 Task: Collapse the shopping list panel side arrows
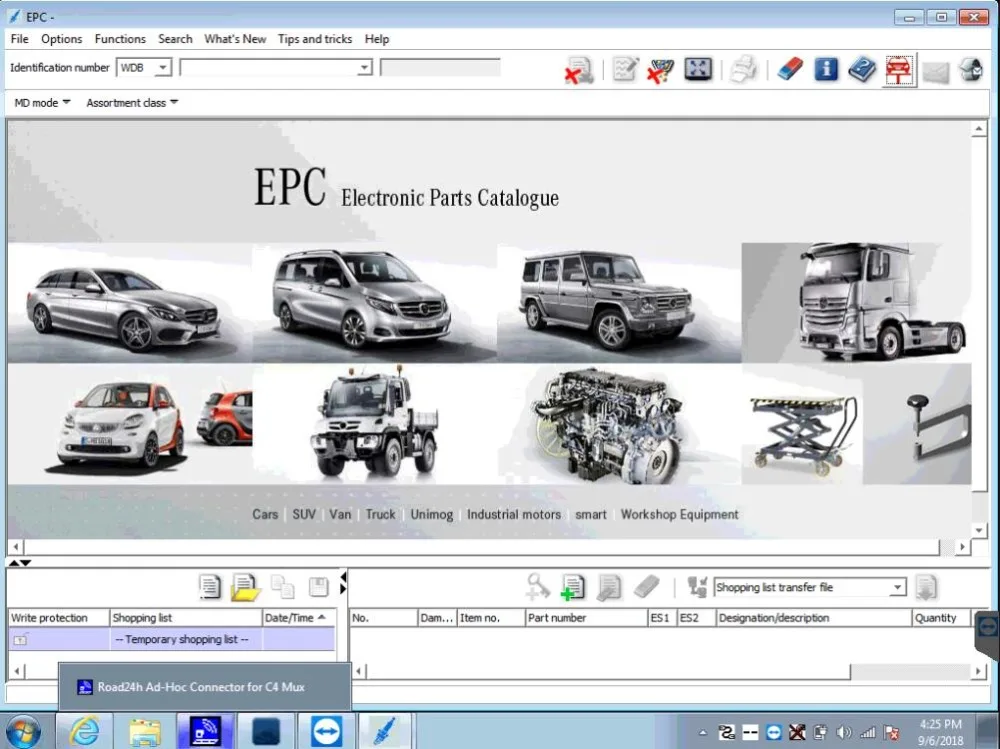(x=343, y=582)
